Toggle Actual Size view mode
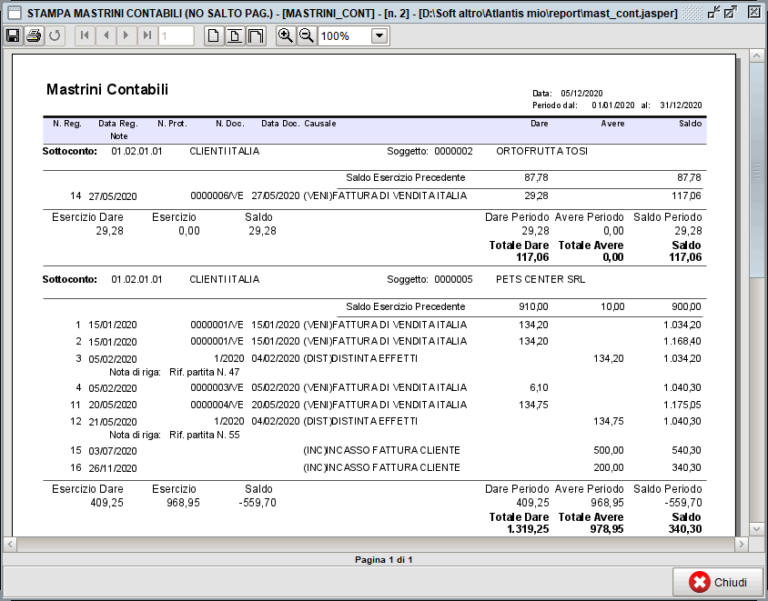 tap(214, 36)
